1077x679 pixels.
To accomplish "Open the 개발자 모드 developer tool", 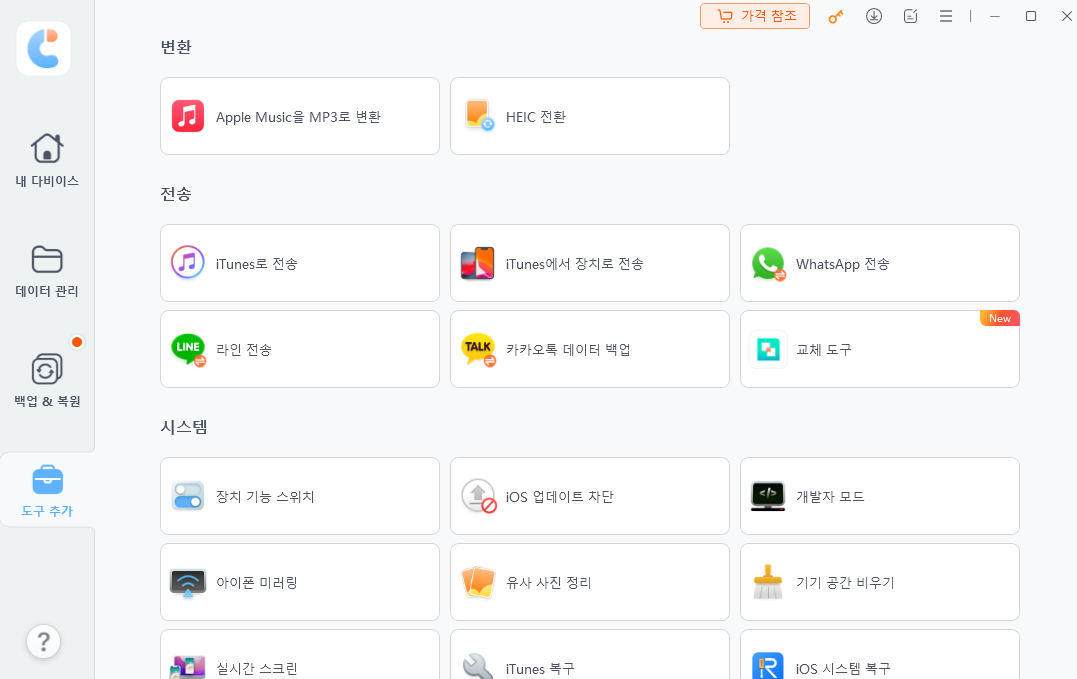I will coord(879,496).
